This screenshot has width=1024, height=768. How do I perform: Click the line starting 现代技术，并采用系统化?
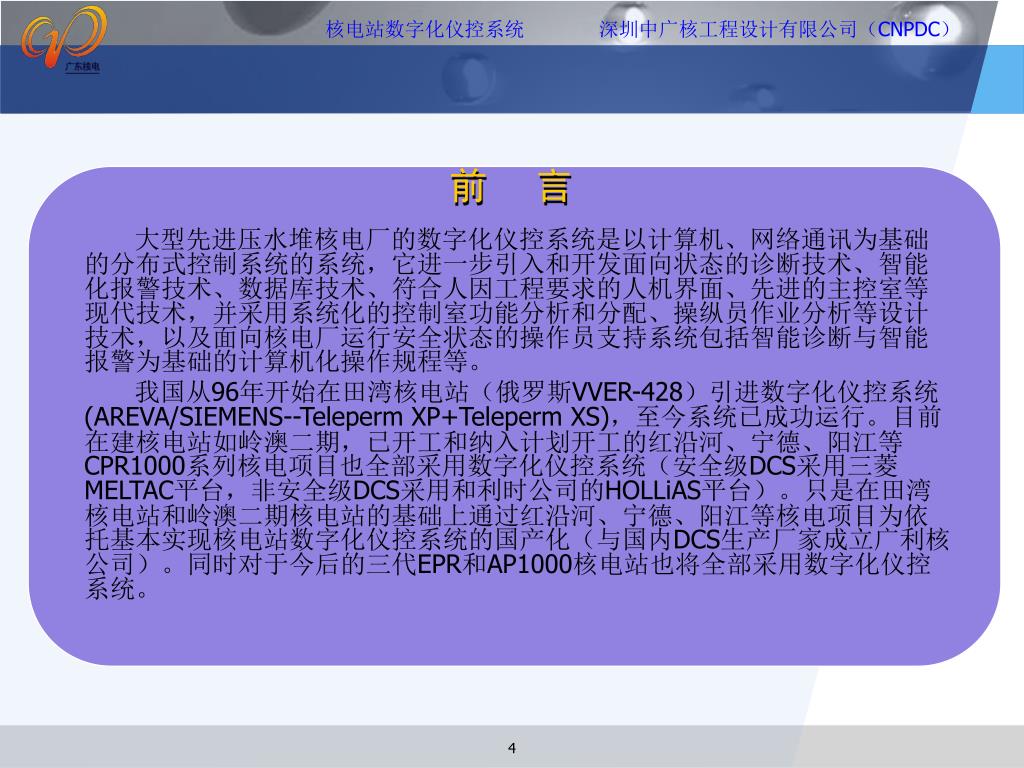[x=507, y=313]
